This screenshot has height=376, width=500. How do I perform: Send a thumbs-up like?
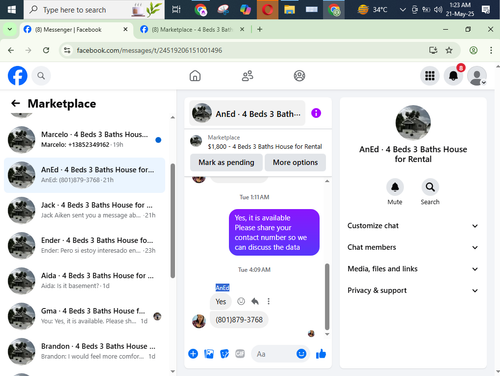321,354
